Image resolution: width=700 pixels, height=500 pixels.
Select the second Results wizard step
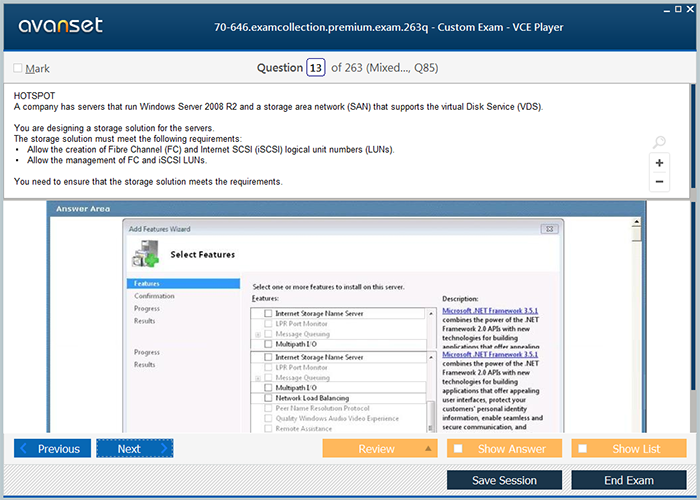[145, 365]
